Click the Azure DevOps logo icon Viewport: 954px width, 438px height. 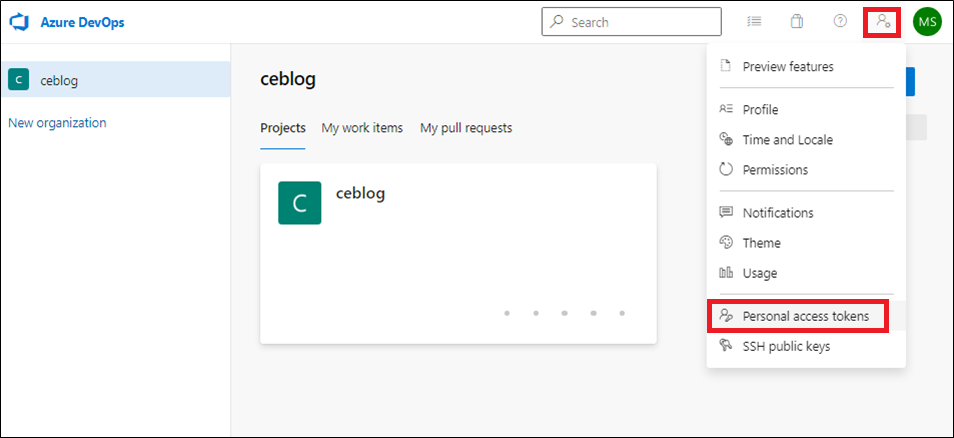(19, 23)
